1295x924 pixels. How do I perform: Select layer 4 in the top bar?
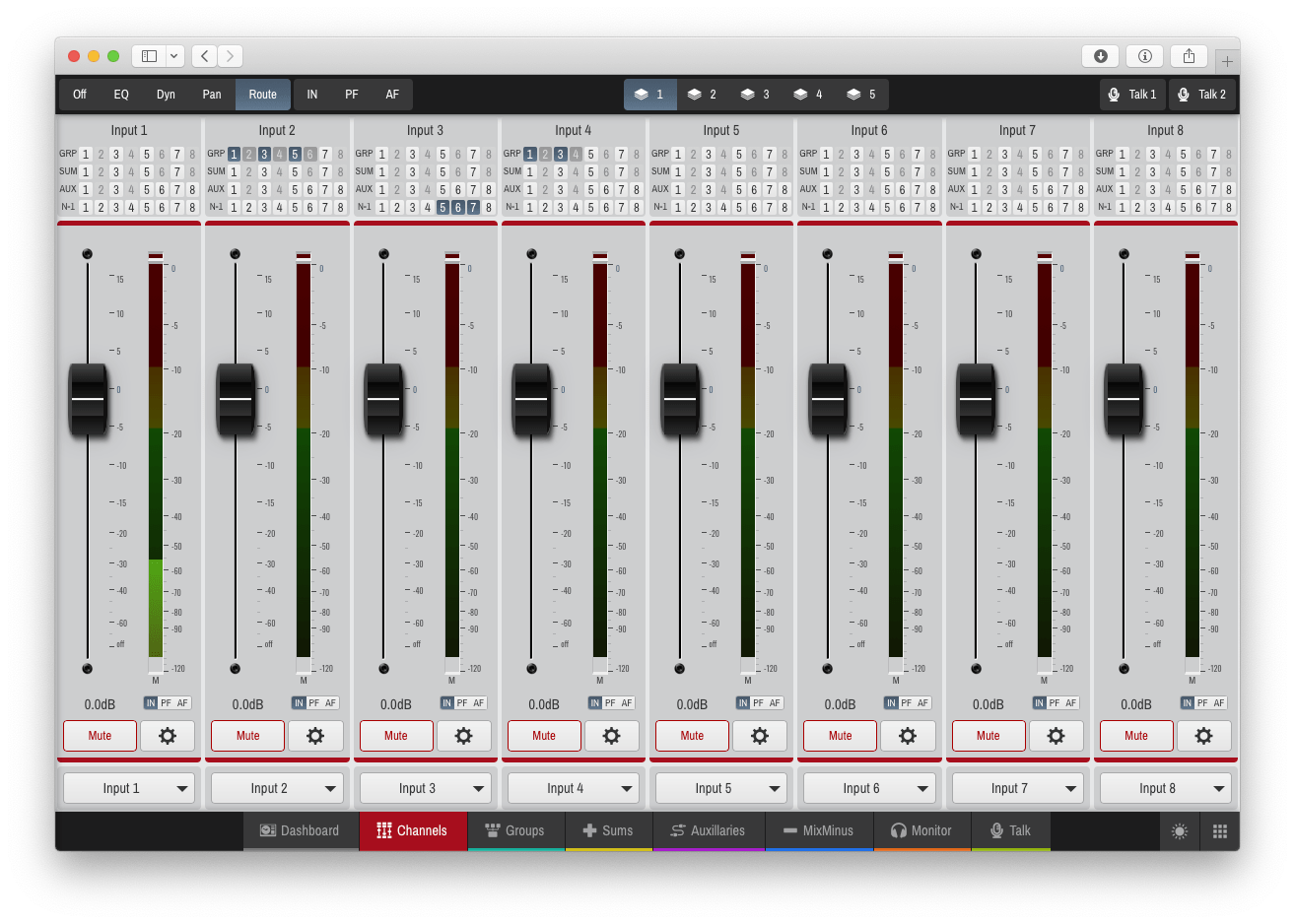[809, 95]
